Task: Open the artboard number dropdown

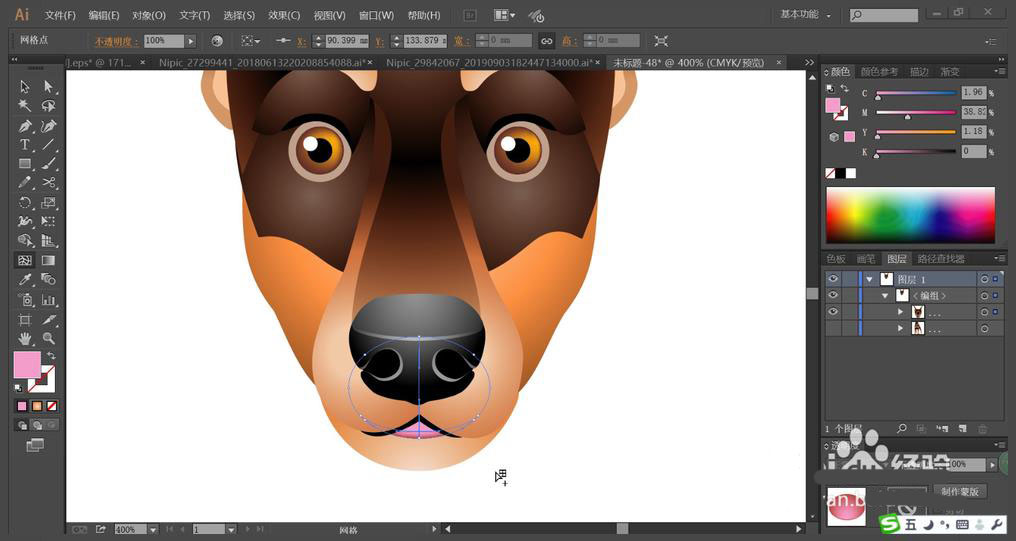Action: pos(231,529)
